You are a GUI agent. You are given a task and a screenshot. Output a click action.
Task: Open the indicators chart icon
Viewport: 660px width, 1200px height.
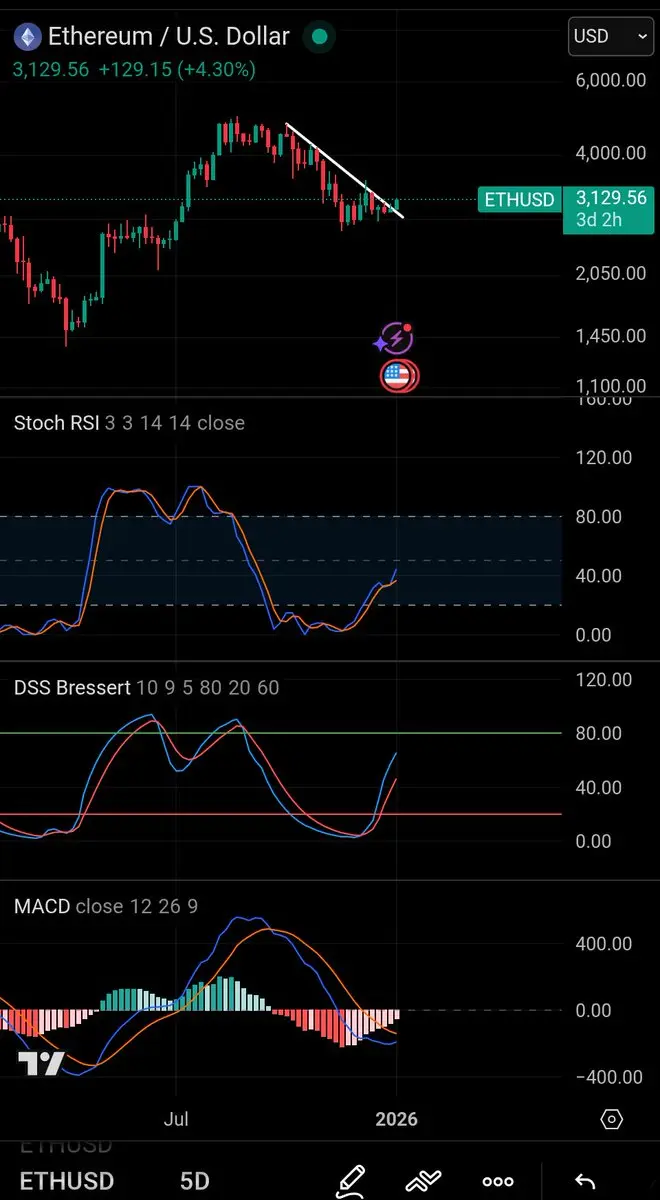click(x=424, y=1181)
